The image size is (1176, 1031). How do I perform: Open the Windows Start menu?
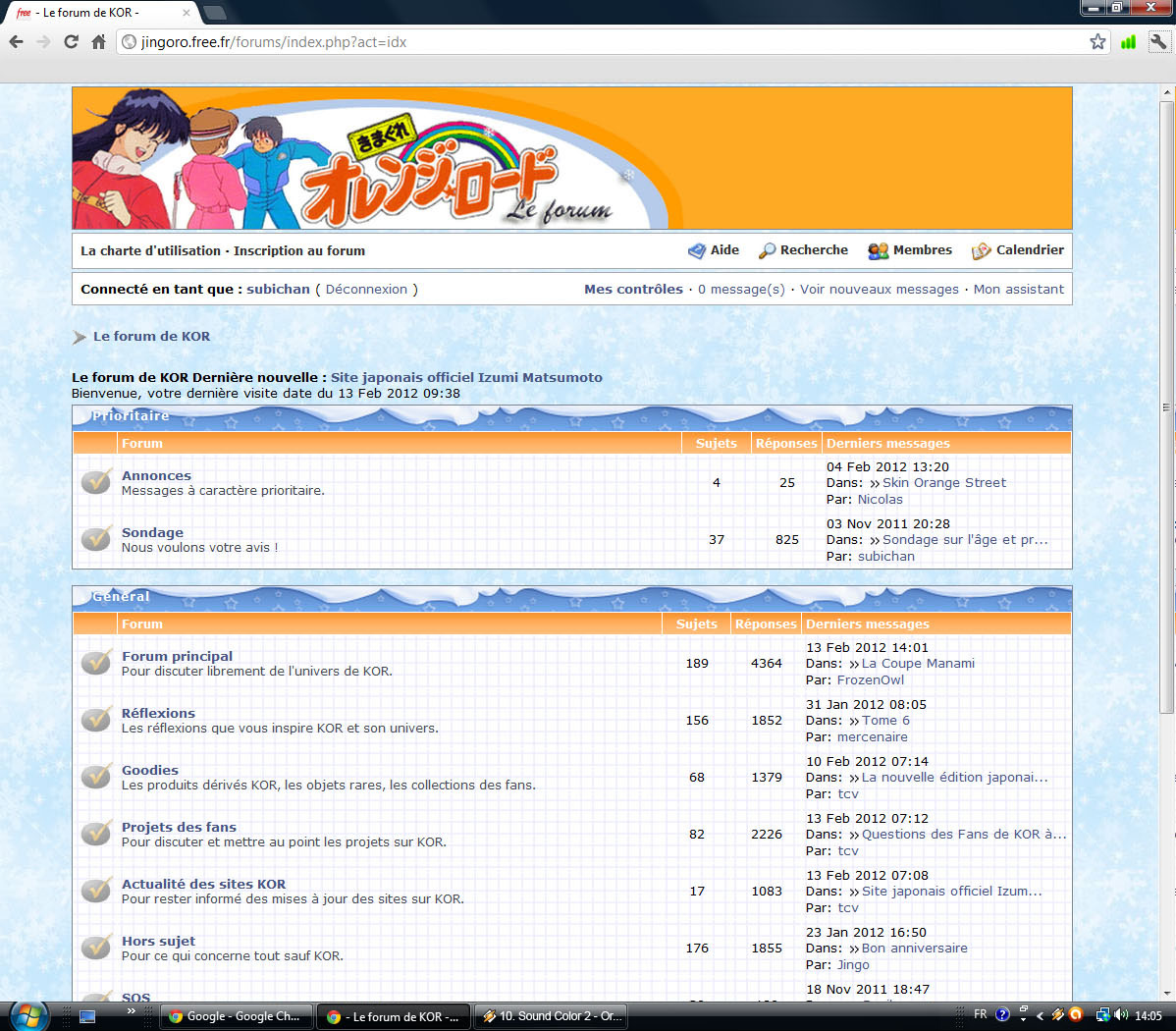pos(28,1016)
